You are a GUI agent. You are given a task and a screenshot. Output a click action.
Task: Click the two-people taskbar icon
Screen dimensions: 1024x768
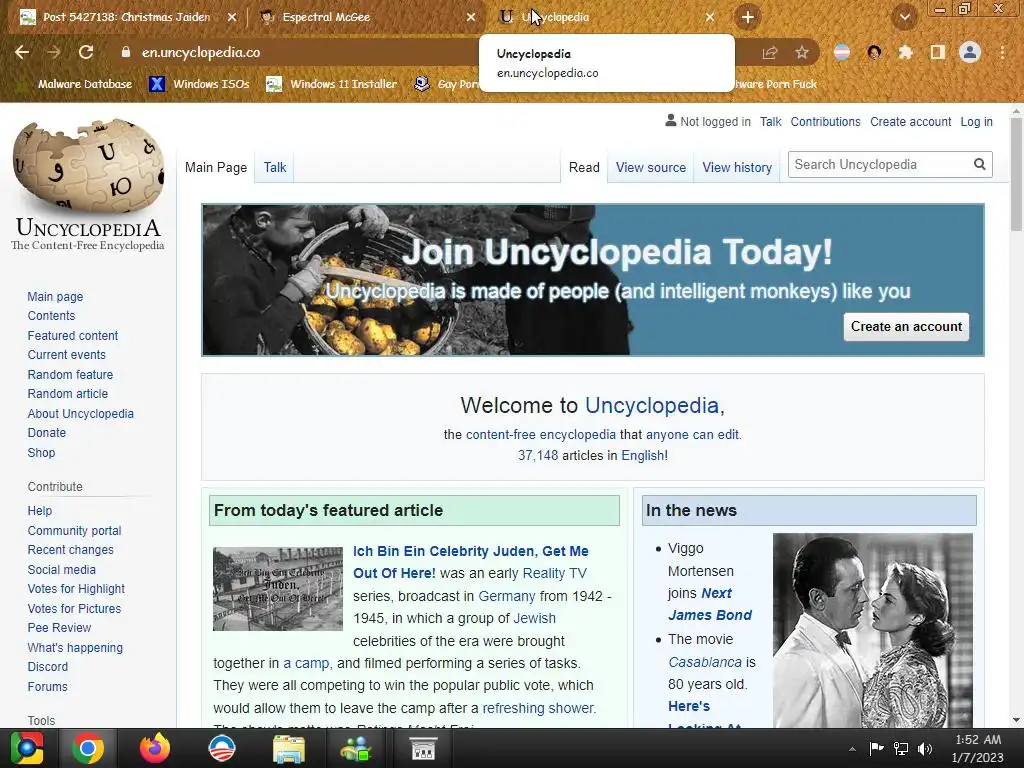[x=356, y=749]
